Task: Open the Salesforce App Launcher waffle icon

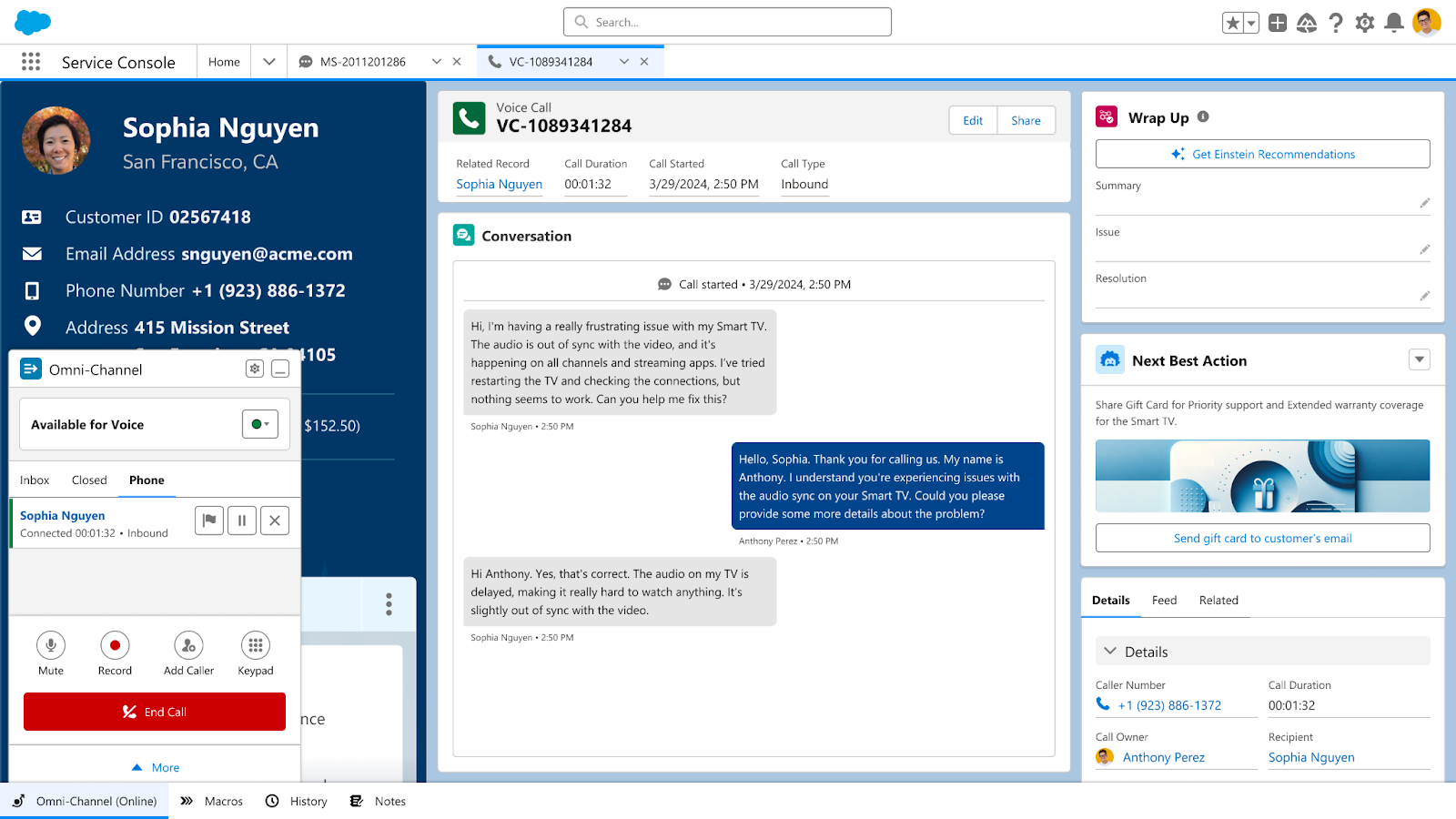Action: (x=30, y=61)
